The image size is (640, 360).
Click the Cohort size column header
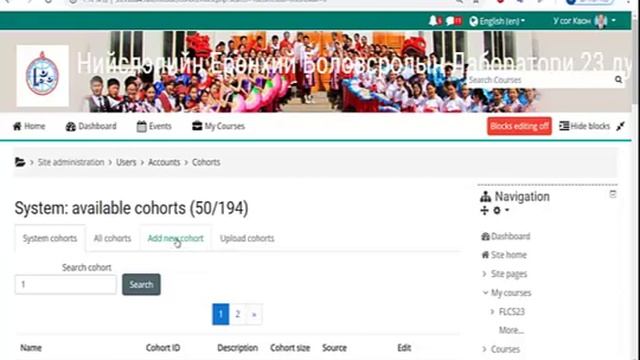[290, 348]
